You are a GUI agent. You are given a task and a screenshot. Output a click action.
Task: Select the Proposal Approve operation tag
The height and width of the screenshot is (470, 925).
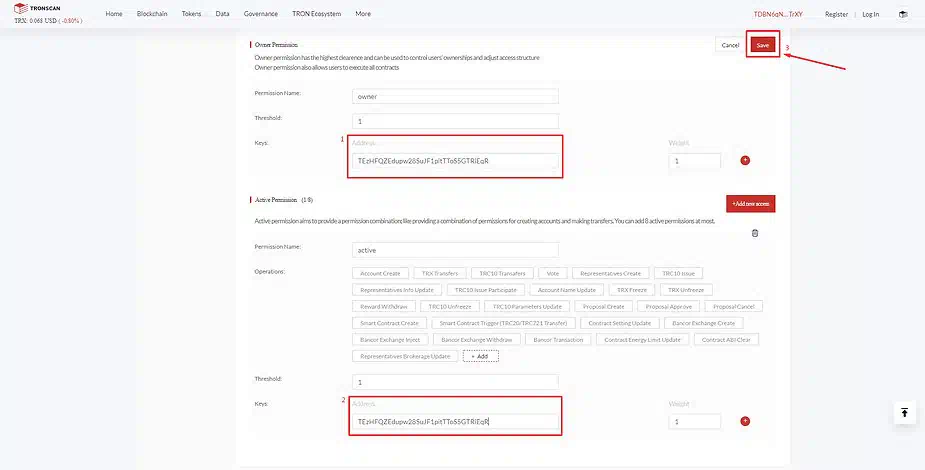click(x=668, y=306)
